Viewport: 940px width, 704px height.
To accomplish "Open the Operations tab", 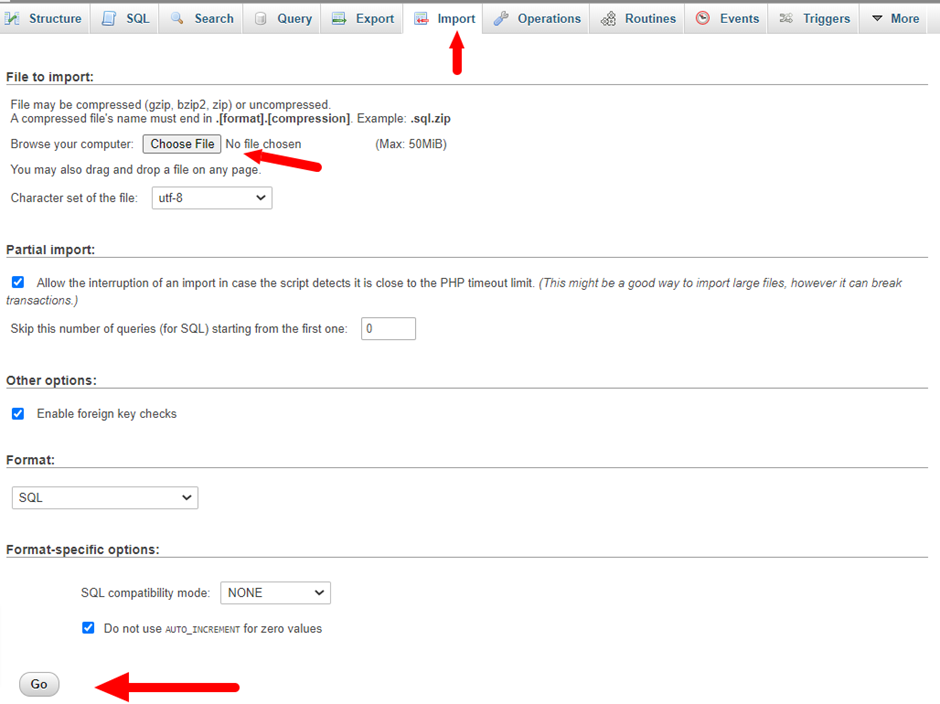I will point(537,19).
